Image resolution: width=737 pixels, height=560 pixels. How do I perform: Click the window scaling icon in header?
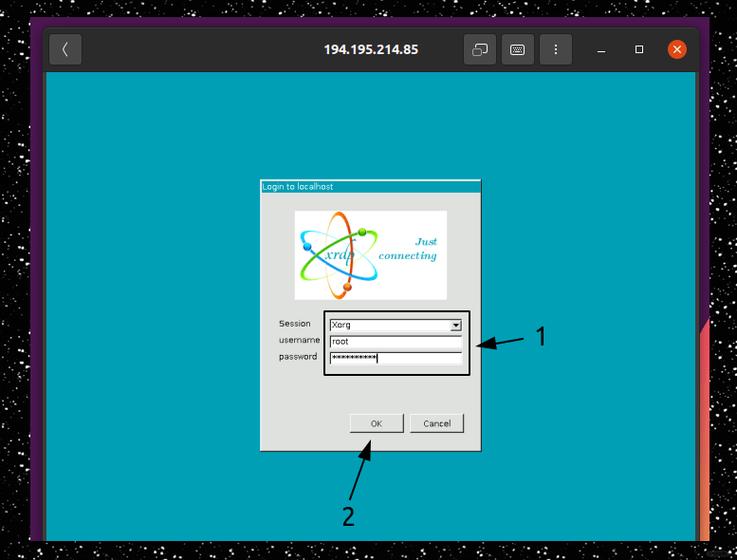pyautogui.click(x=480, y=49)
